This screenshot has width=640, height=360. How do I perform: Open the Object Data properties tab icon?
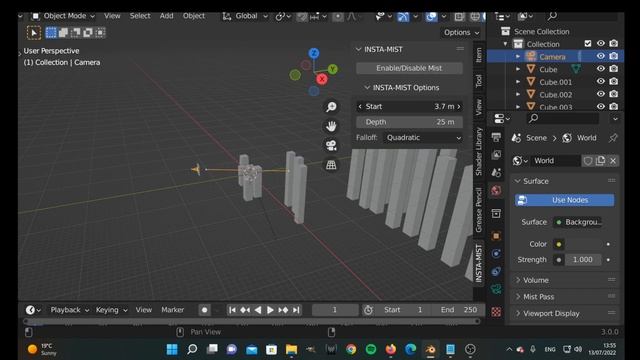point(496,289)
